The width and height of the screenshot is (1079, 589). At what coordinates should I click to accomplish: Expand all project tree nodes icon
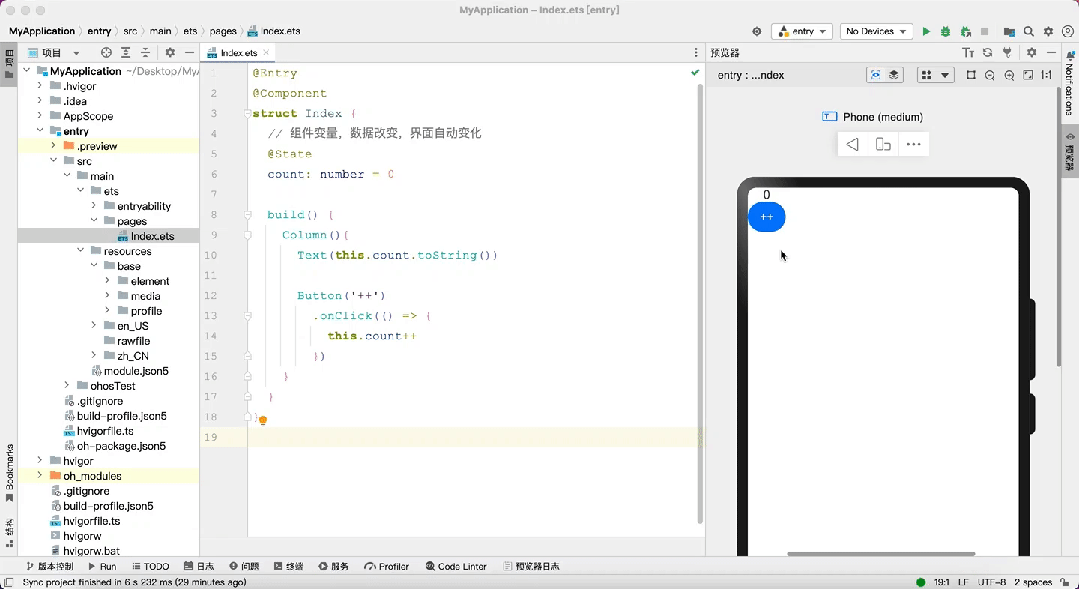126,52
